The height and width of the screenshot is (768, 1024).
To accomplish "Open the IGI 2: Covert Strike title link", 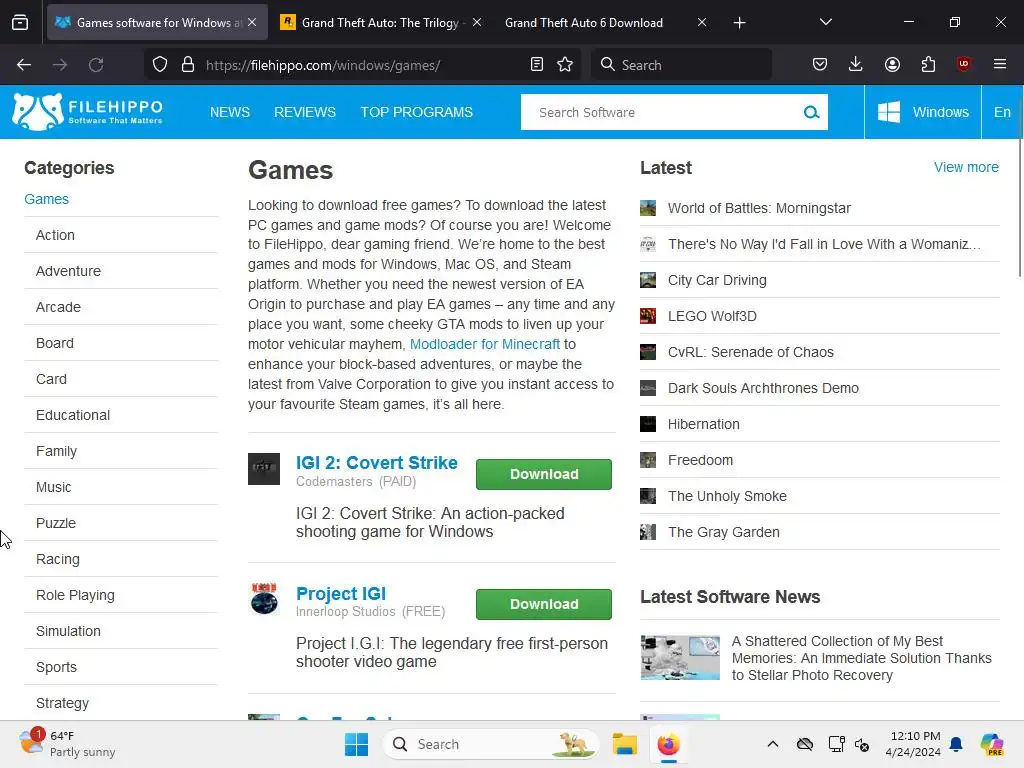I will (x=377, y=462).
